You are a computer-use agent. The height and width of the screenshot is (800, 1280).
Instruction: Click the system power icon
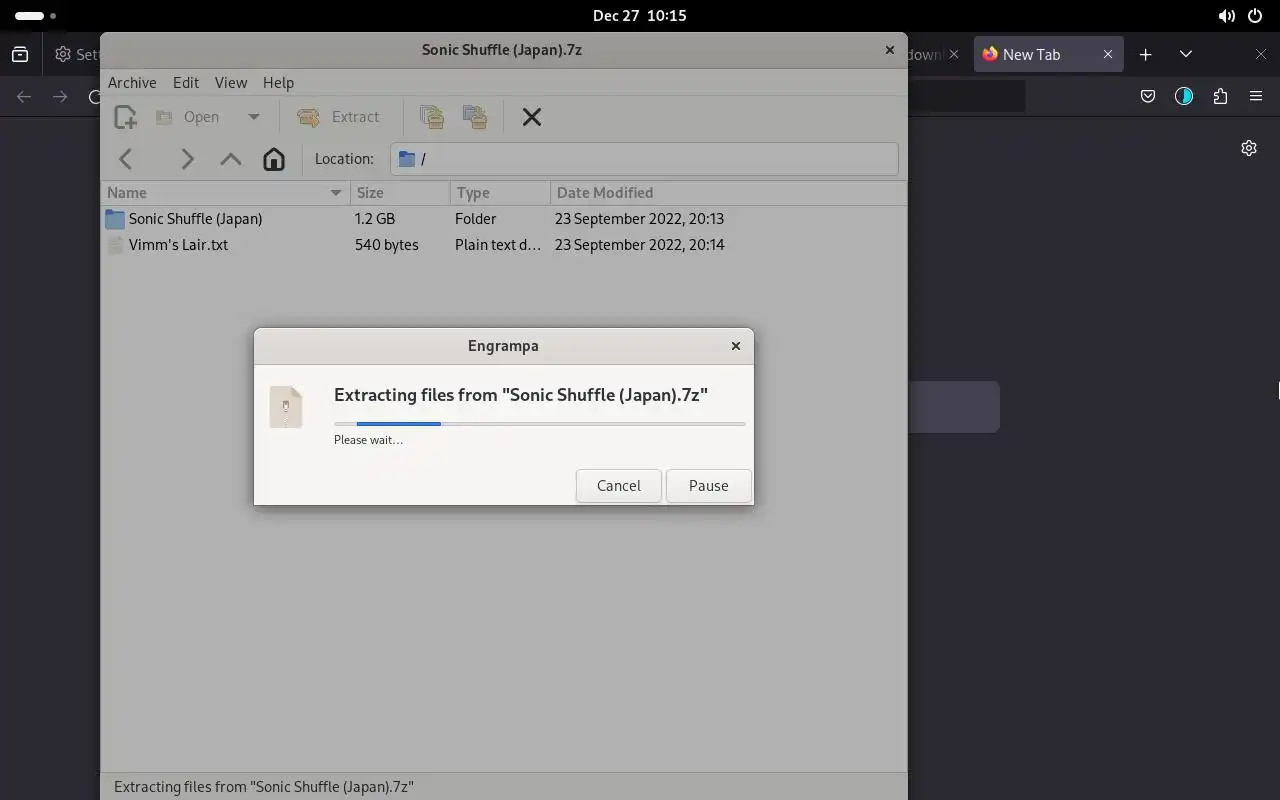[1256, 16]
